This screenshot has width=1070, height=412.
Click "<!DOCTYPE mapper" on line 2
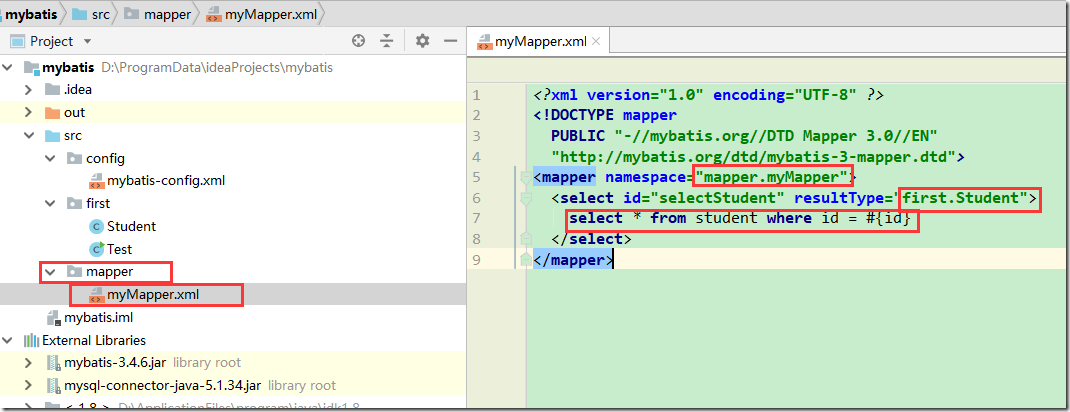[605, 115]
